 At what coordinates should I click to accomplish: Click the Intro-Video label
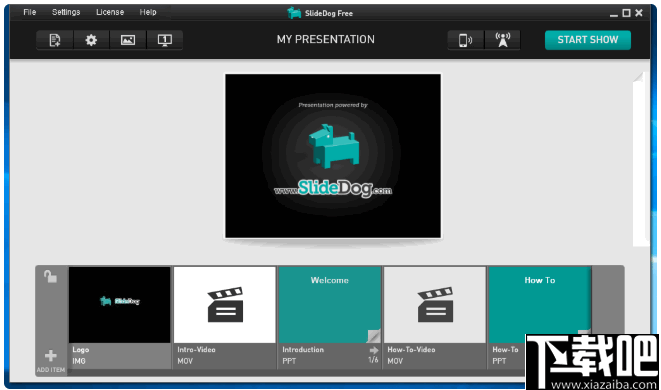coord(196,350)
